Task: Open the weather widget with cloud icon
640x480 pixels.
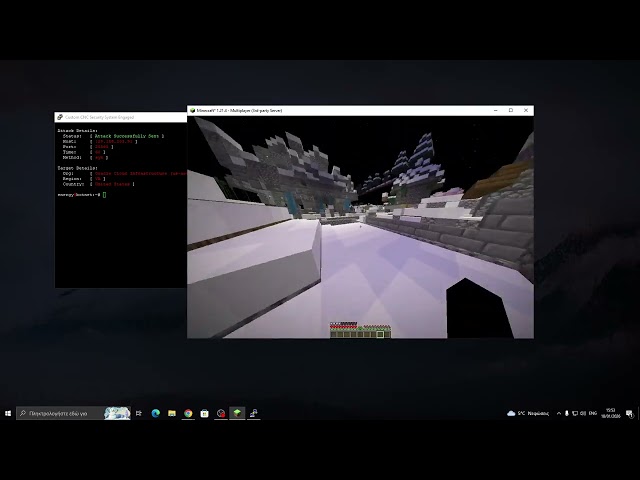Action: [528, 413]
